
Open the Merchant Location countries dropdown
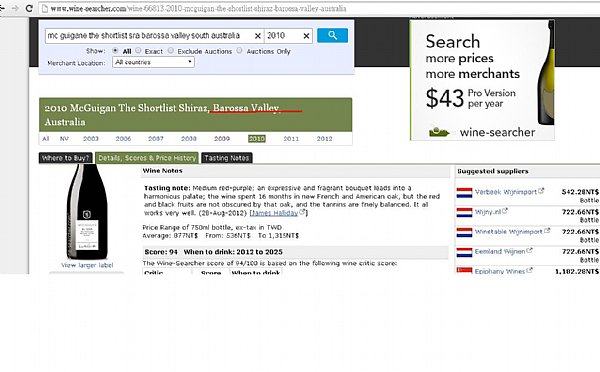tap(153, 62)
